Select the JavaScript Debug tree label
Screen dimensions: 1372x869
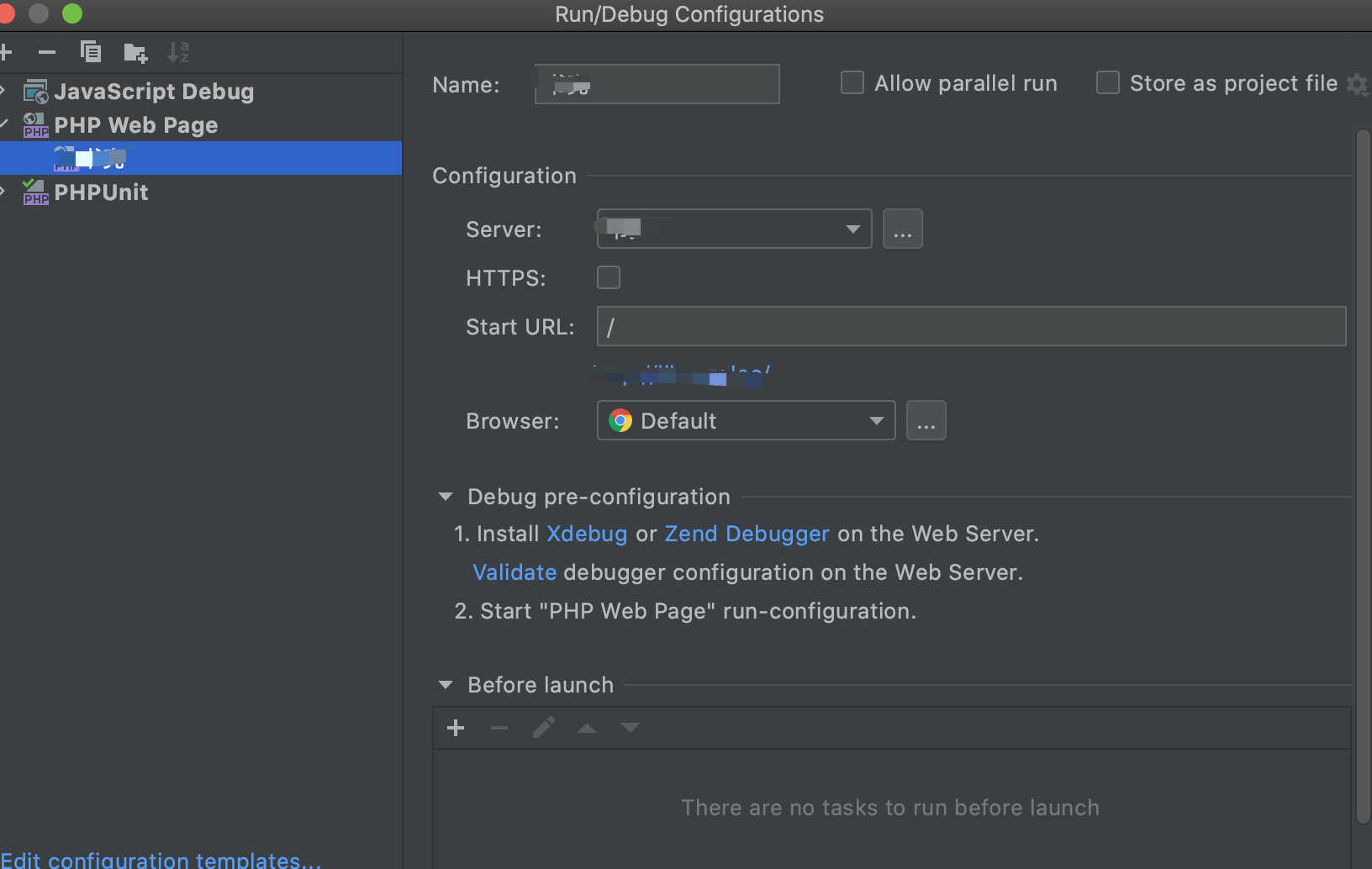point(154,92)
